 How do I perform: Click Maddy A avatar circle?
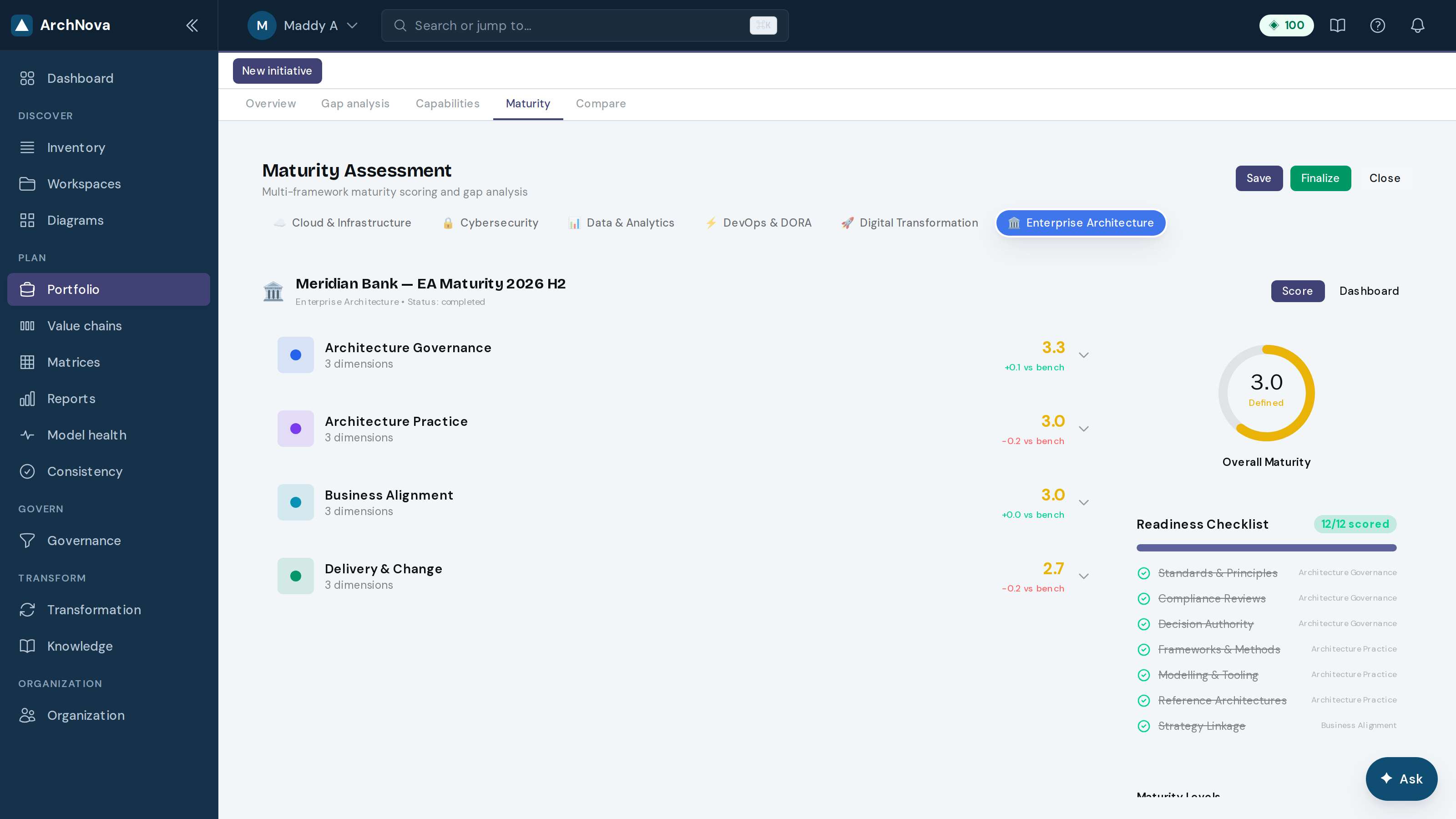(x=262, y=25)
